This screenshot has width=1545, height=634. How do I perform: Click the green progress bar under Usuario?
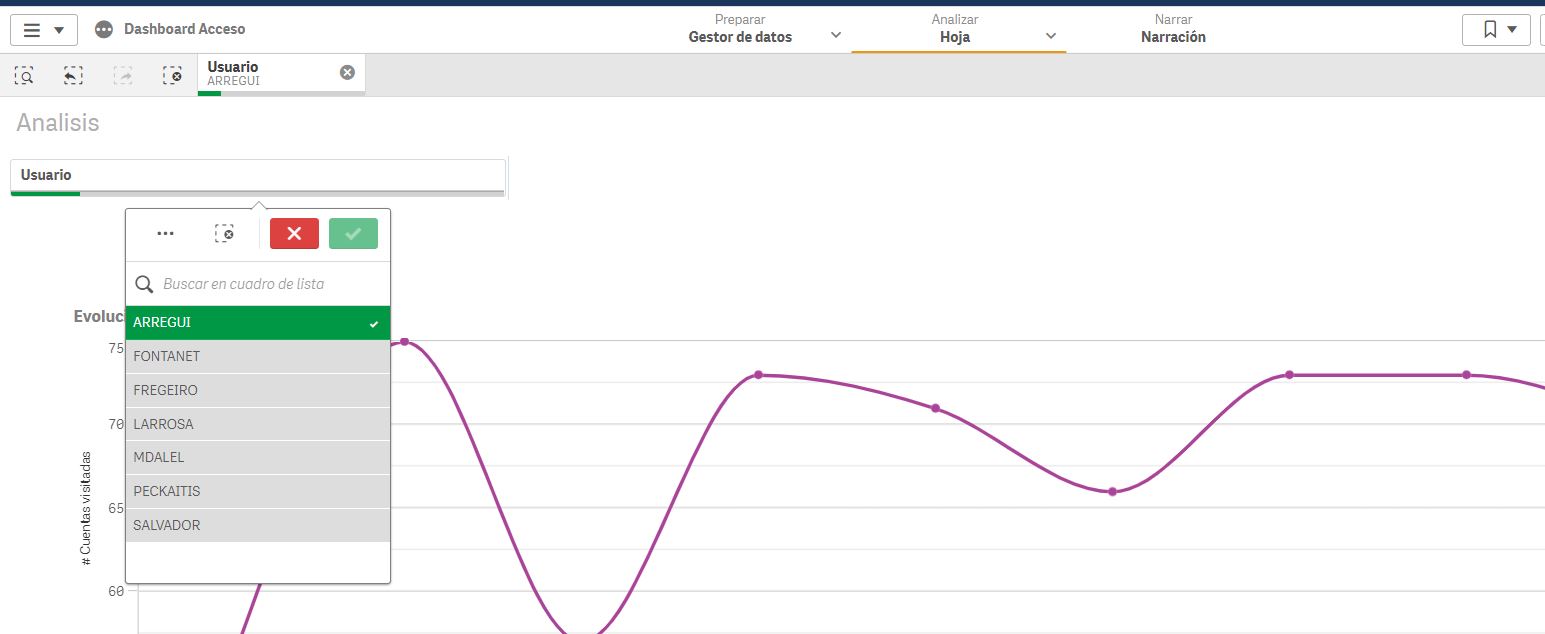tap(45, 195)
